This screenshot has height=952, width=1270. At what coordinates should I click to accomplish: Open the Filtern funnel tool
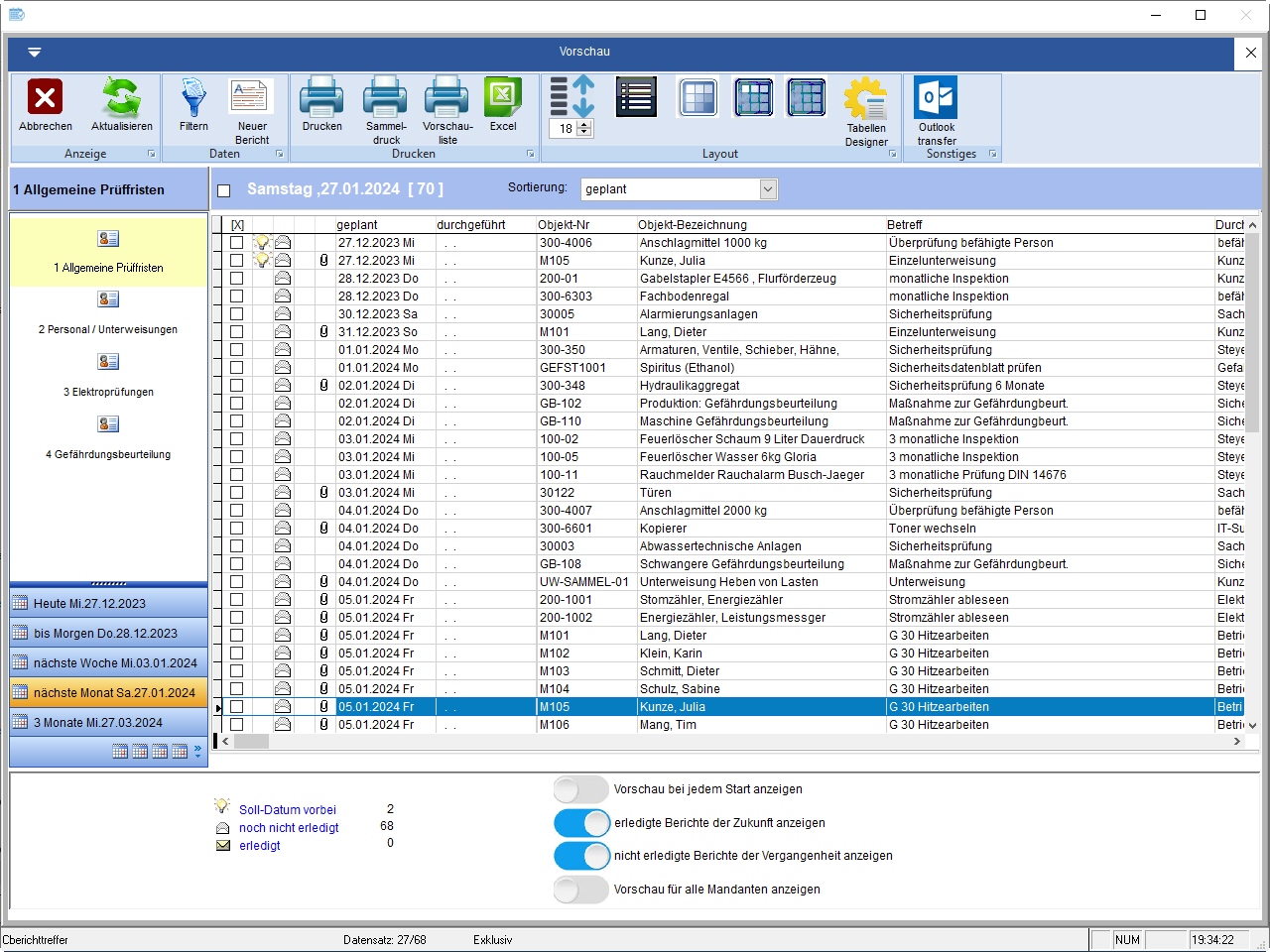(193, 98)
